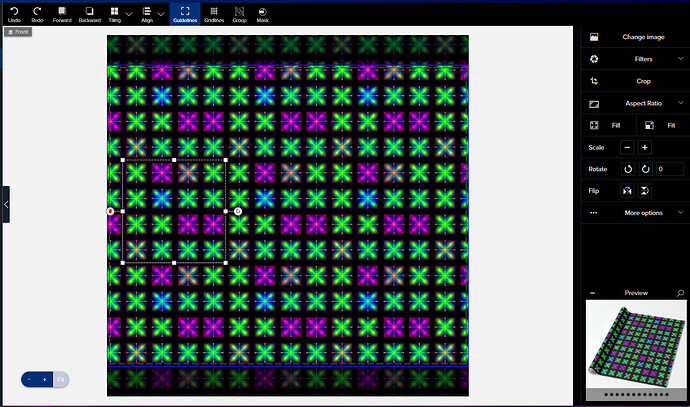Click the Filters aperture icon
690x407 pixels.
(594, 59)
